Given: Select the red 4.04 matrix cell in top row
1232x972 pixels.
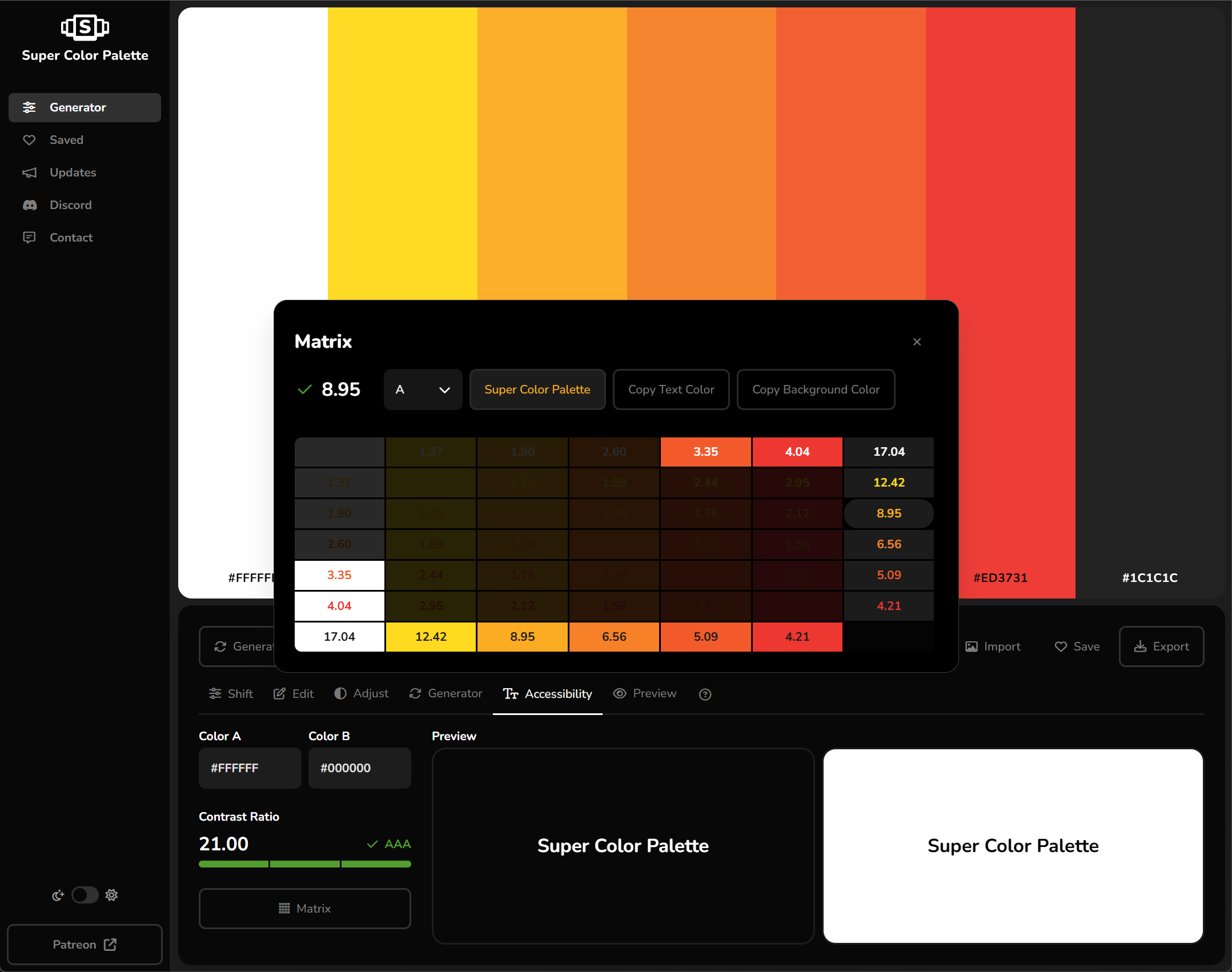Looking at the screenshot, I should click(797, 452).
